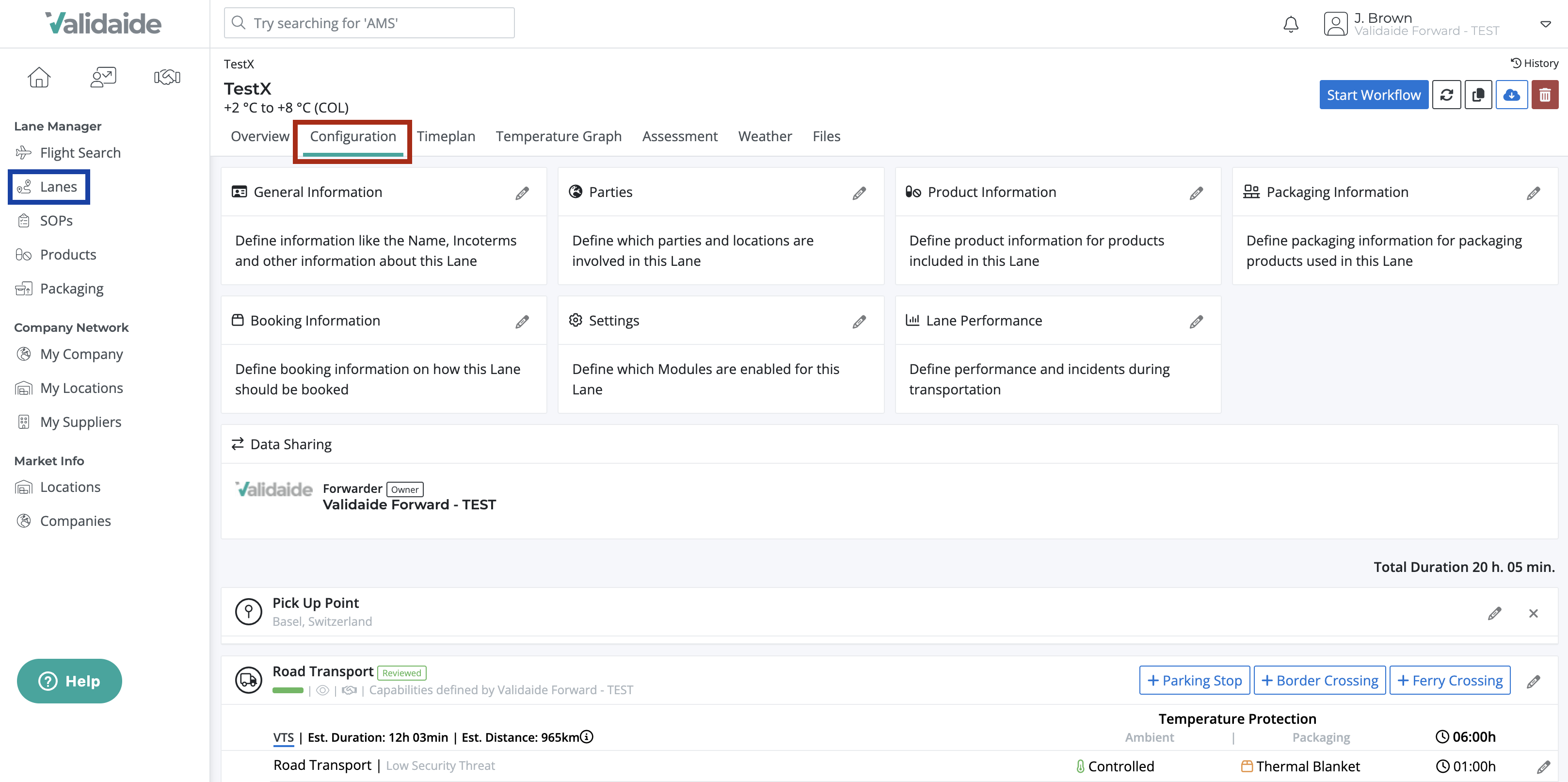Add a Ferry Crossing to Road Transport
This screenshot has width=1568, height=782.
click(x=1451, y=680)
